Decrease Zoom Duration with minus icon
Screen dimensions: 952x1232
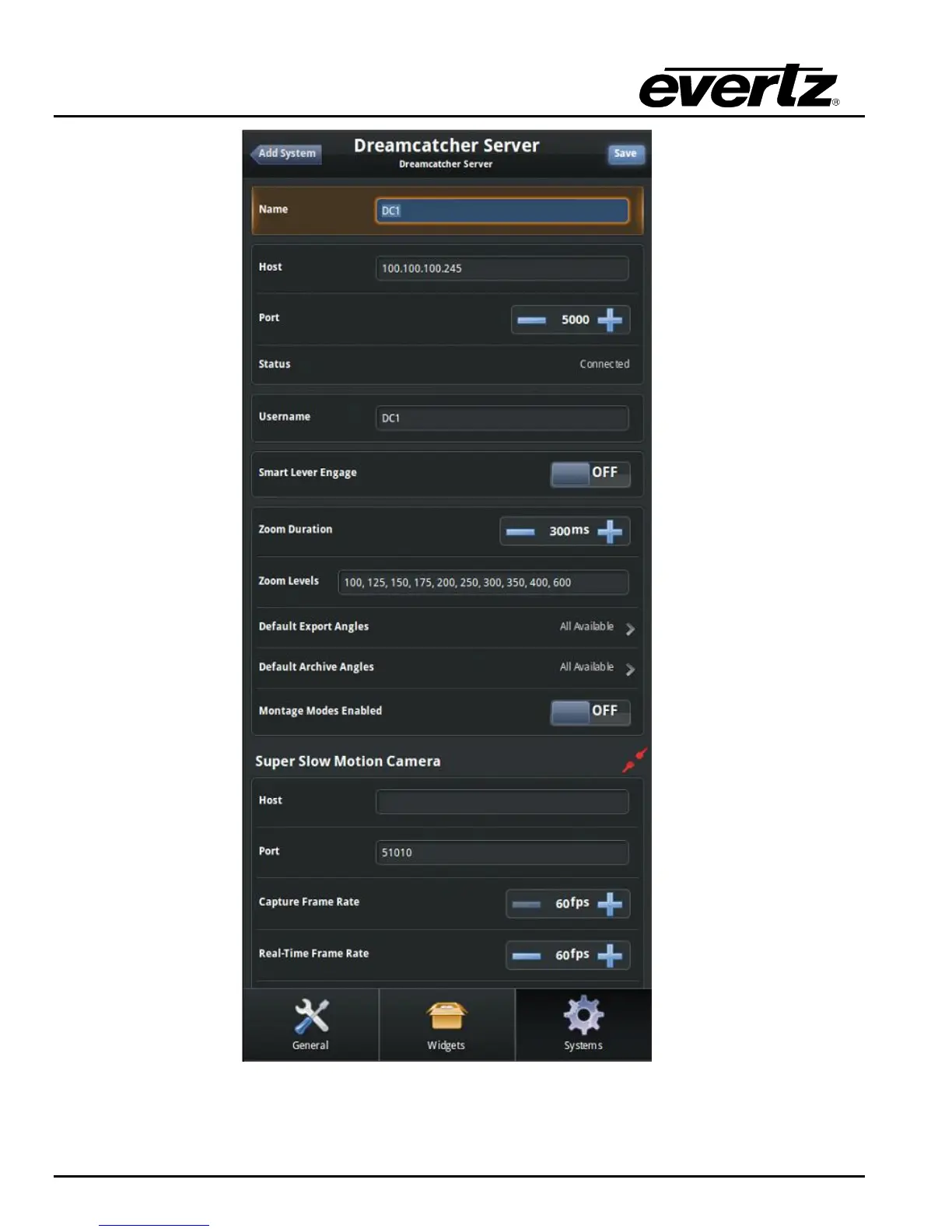point(520,532)
